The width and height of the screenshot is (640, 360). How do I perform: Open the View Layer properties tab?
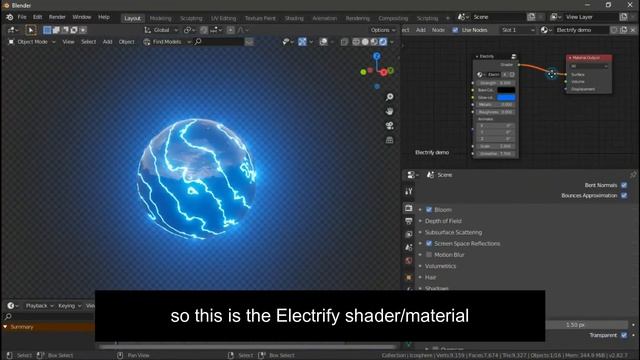click(409, 234)
